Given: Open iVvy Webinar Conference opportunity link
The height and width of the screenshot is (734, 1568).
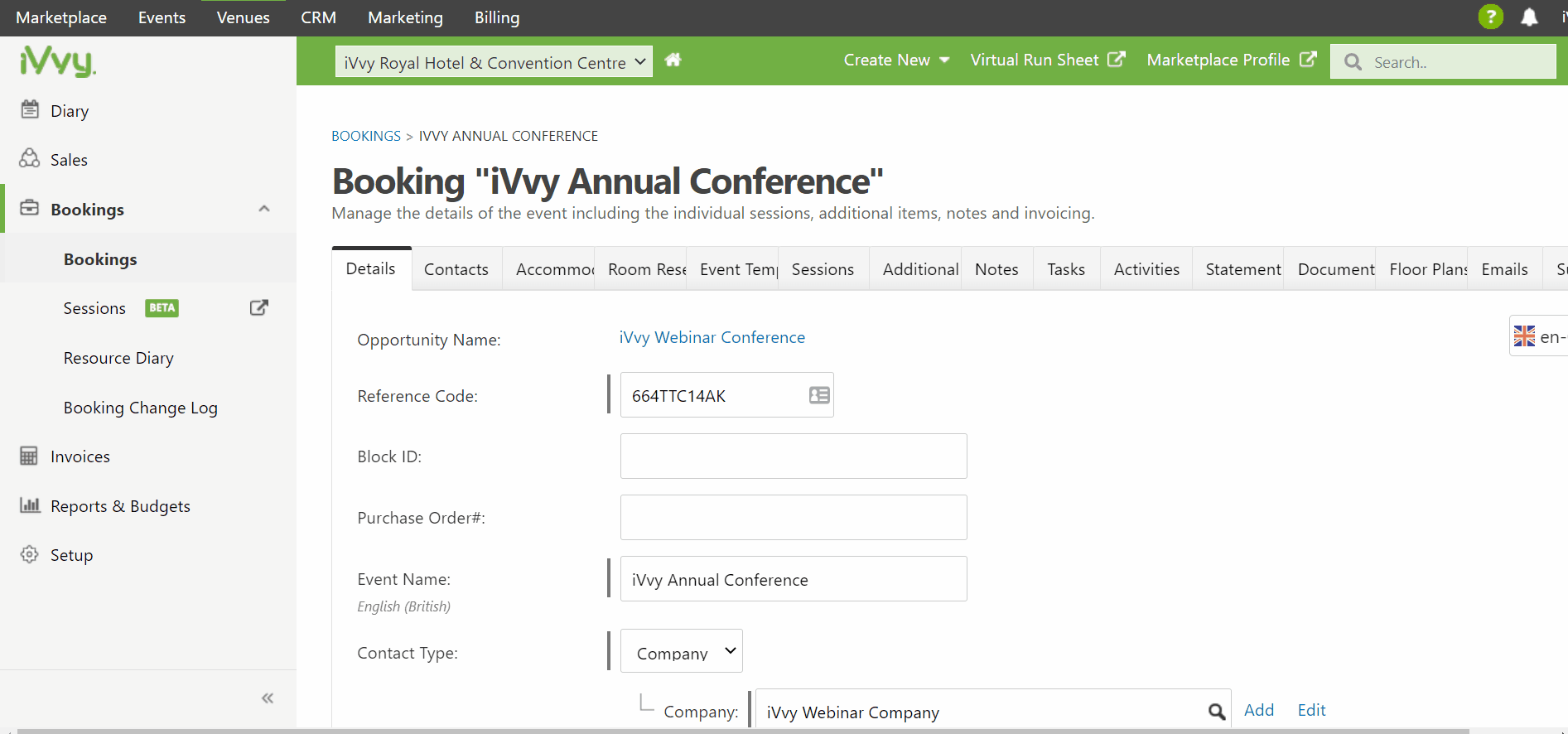Looking at the screenshot, I should [712, 337].
